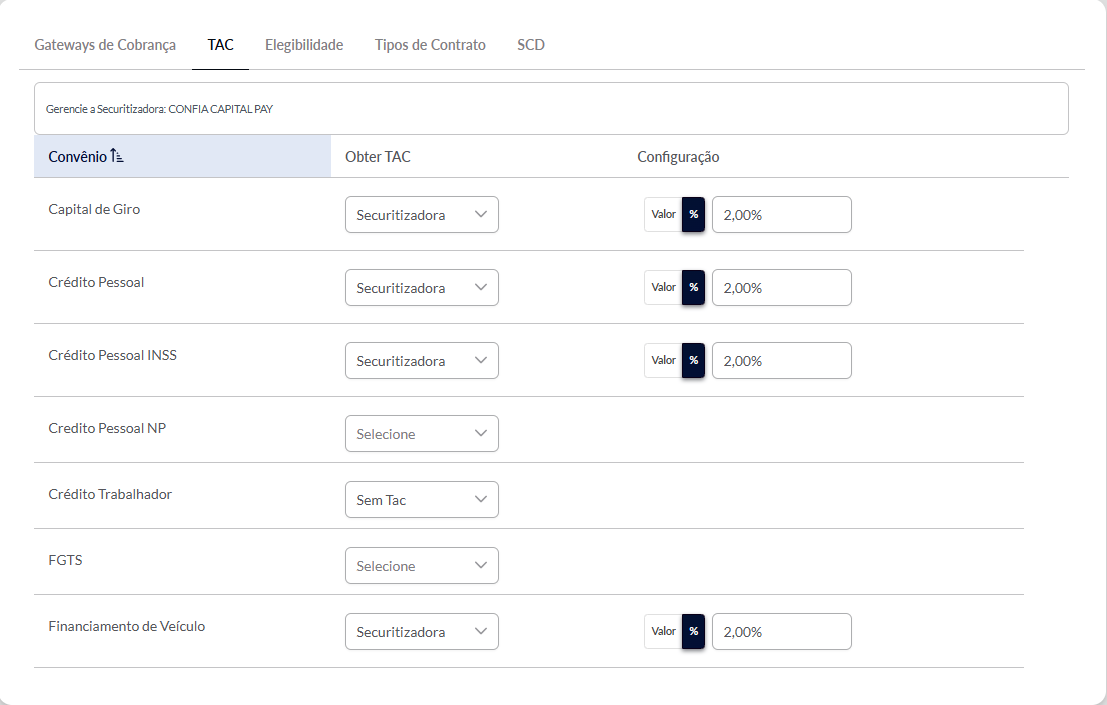Click the Crédito Trabalhador row label

click(110, 495)
